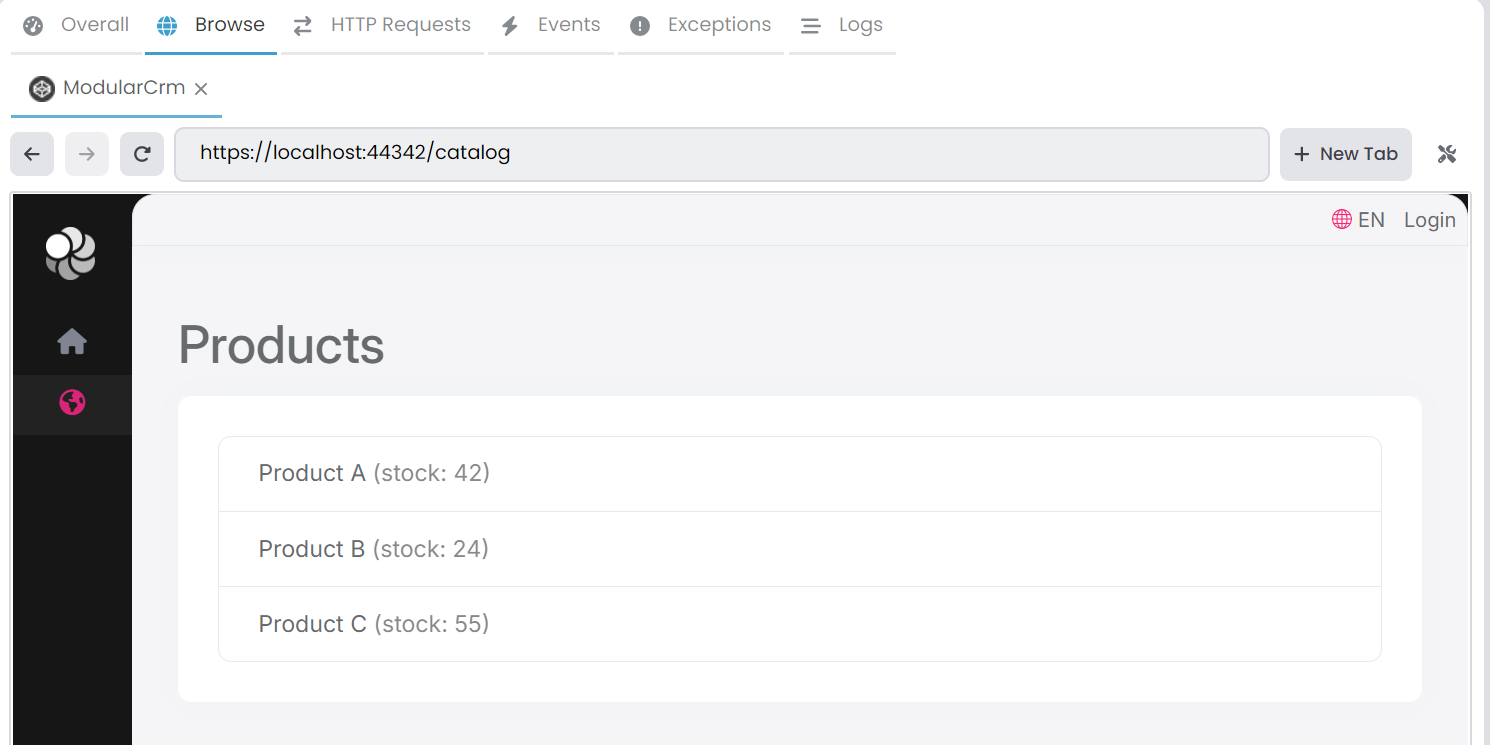Viewport: 1490px width, 745px height.
Task: Click the address bar URL field
Action: point(722,153)
